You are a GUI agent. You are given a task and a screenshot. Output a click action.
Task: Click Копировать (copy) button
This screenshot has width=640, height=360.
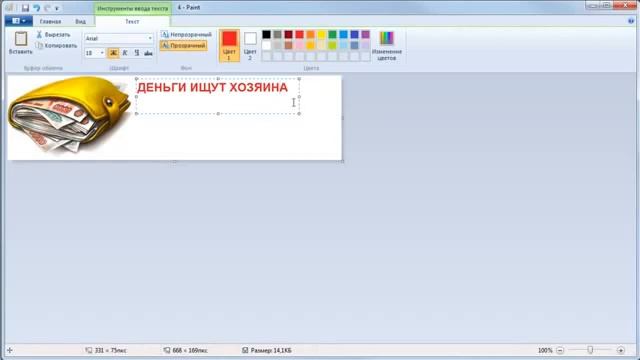(57, 46)
